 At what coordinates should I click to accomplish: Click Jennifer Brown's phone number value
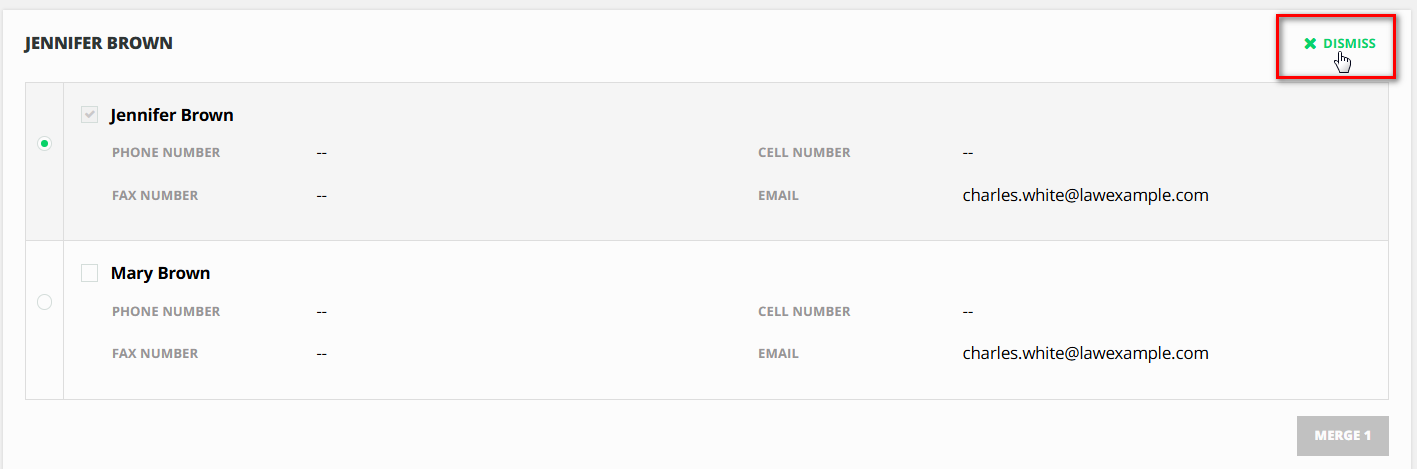click(322, 153)
